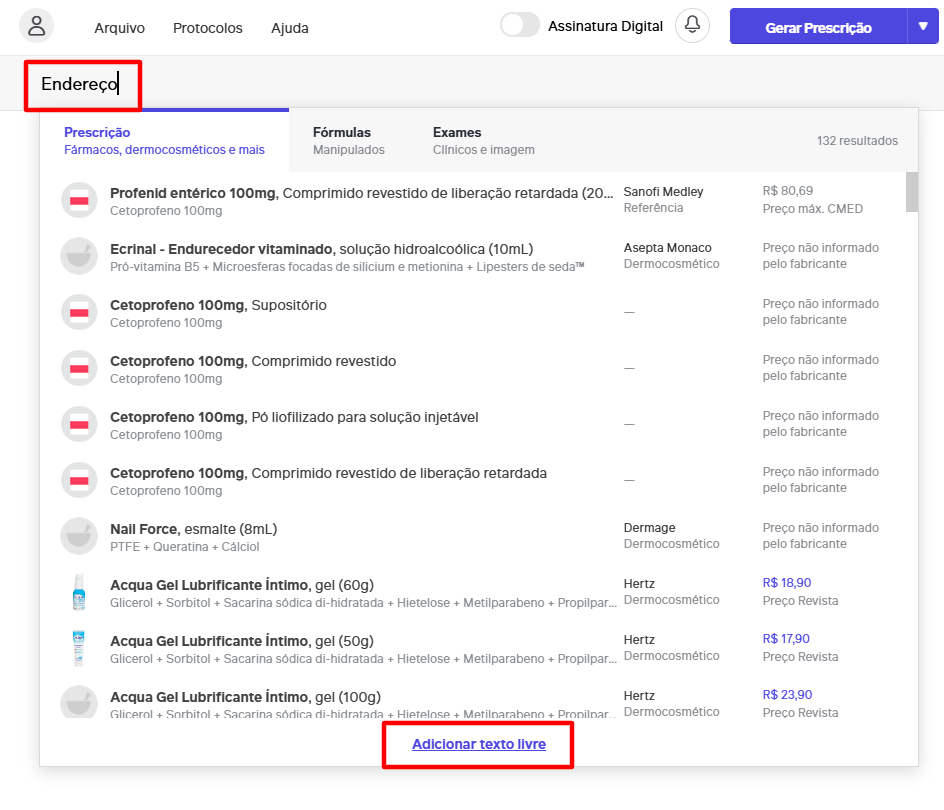The image size is (944, 810).
Task: Click the pill icon for Cetoprofeno Pó liofilizado
Action: (x=79, y=425)
